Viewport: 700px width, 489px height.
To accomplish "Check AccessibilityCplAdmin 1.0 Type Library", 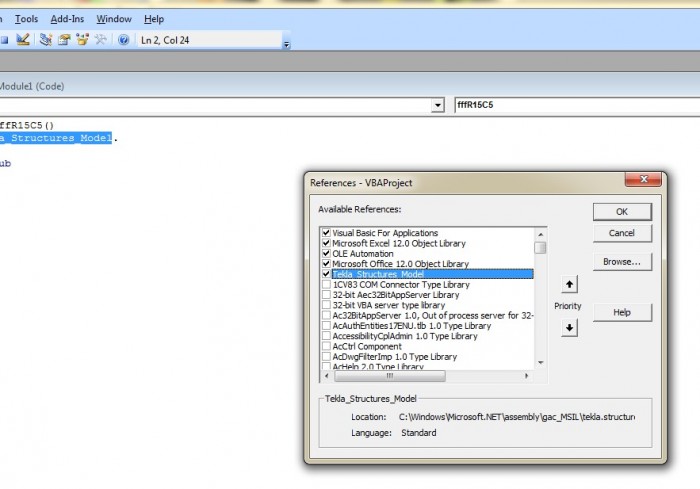I will coord(326,336).
